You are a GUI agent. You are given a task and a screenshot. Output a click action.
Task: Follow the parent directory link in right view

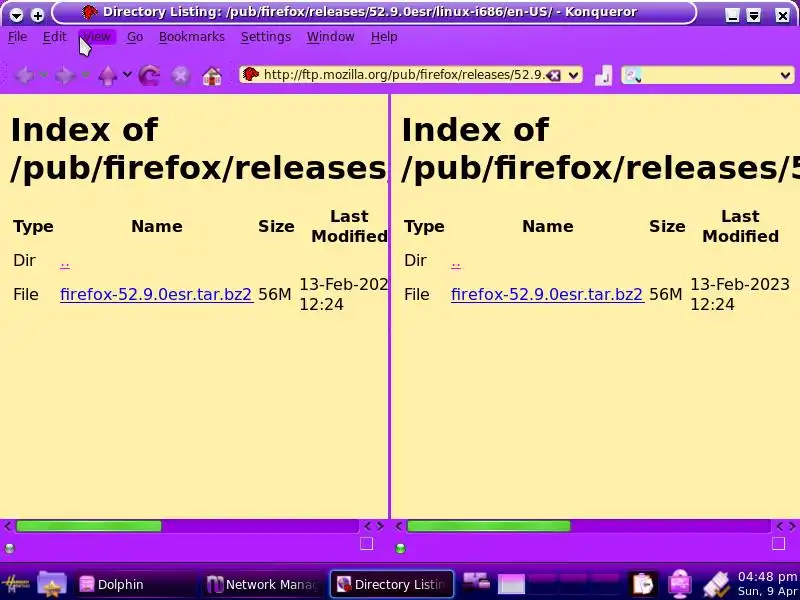click(456, 263)
